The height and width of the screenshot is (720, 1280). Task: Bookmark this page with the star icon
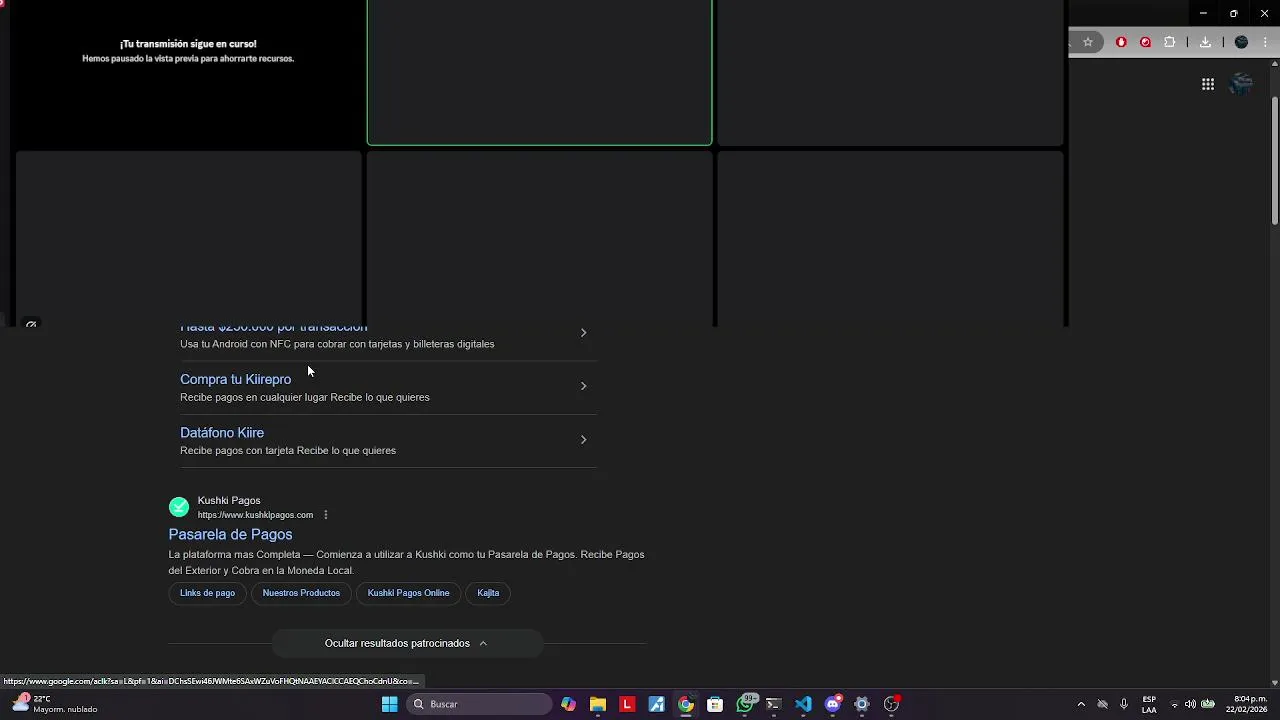coord(1088,42)
